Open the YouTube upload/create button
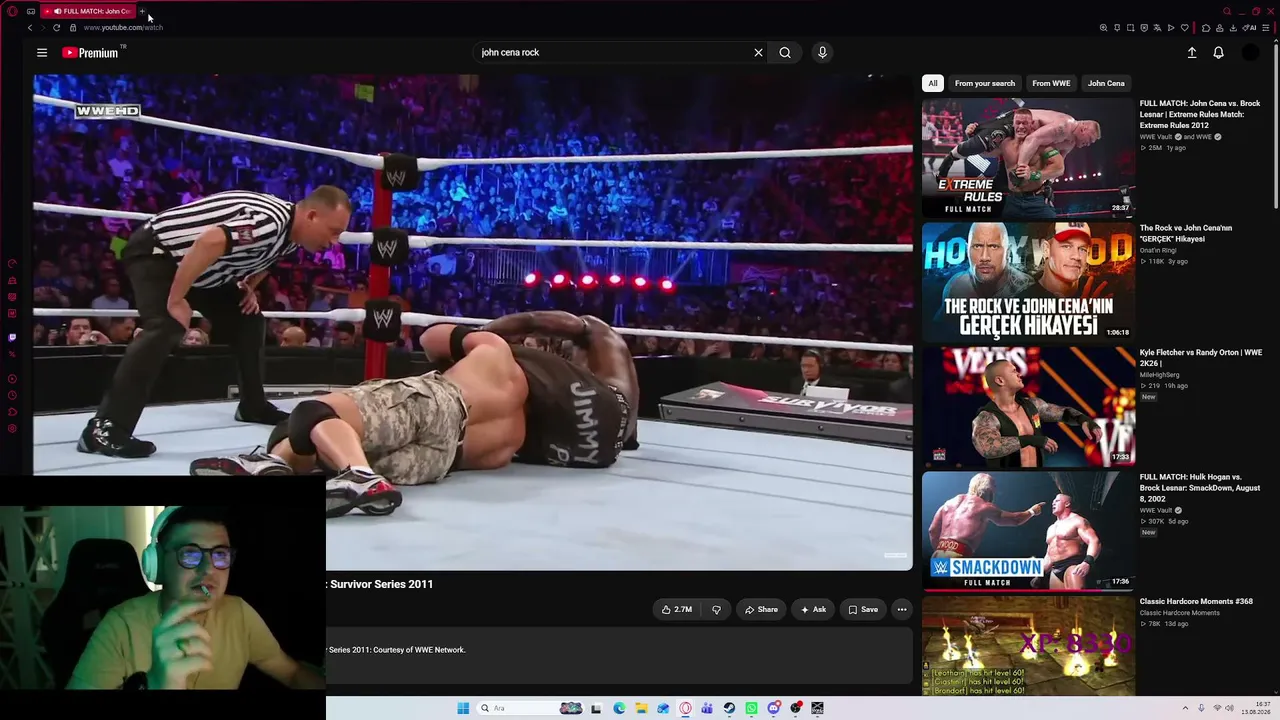The width and height of the screenshot is (1280, 720). [1192, 53]
